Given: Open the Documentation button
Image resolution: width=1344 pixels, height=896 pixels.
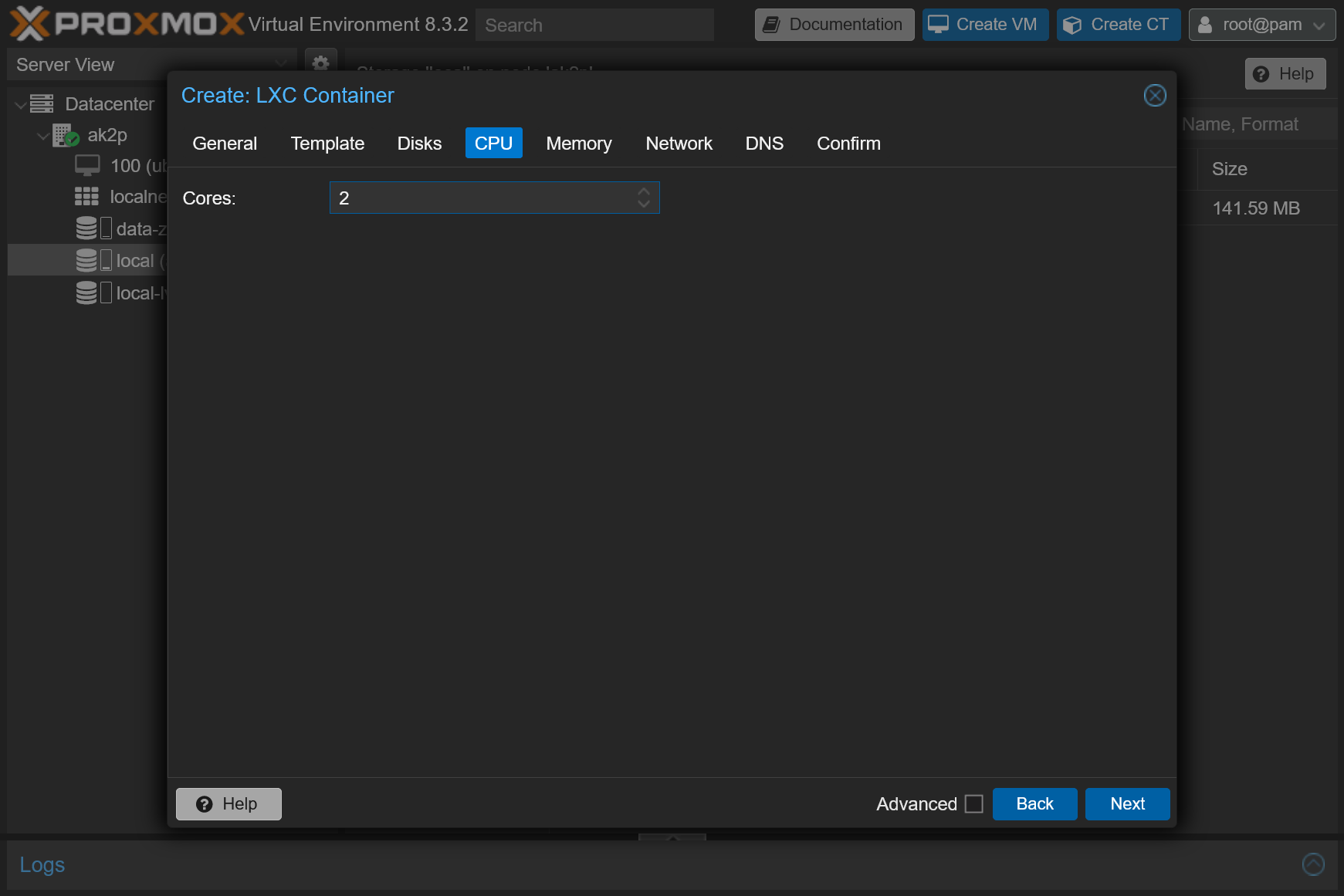Looking at the screenshot, I should coord(834,25).
